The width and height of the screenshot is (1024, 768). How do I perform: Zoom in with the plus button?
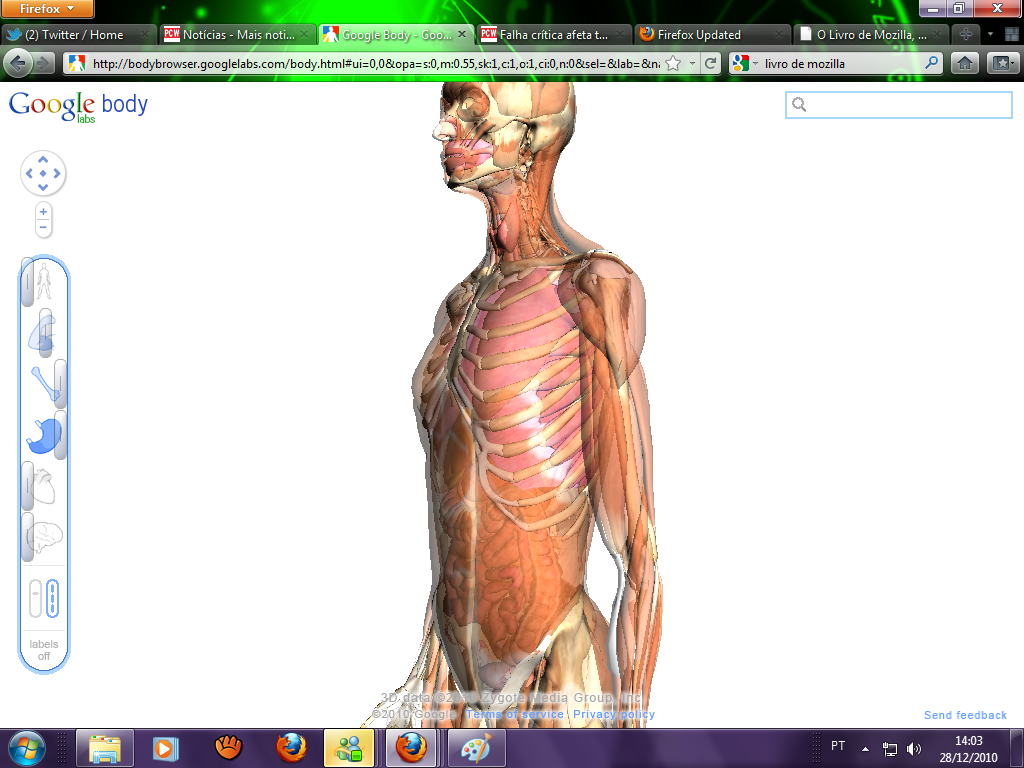[x=43, y=212]
